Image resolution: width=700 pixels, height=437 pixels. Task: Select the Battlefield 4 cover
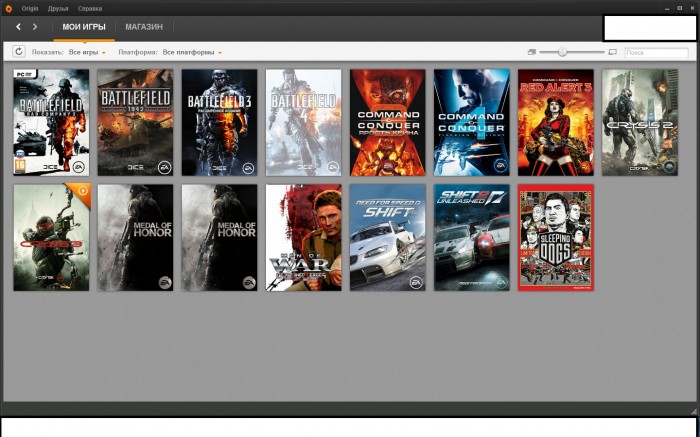[304, 122]
